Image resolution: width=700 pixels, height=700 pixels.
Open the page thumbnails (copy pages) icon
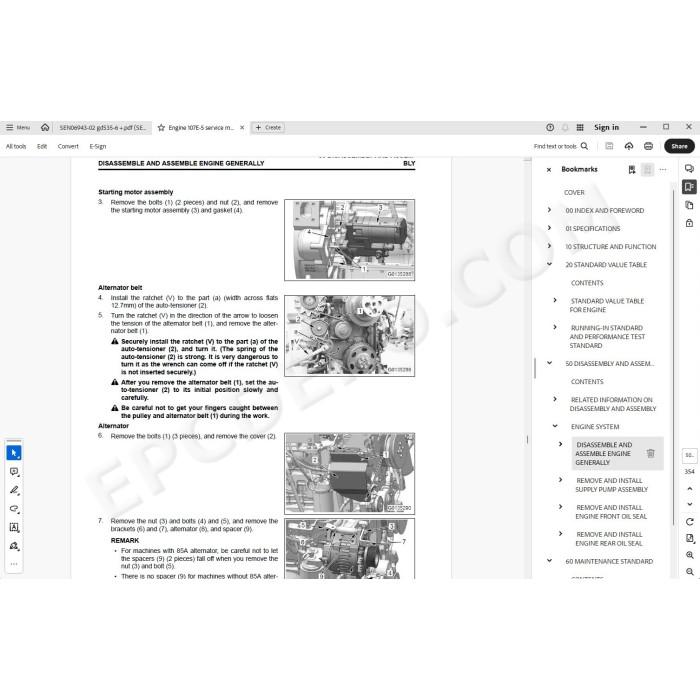pyautogui.click(x=689, y=205)
